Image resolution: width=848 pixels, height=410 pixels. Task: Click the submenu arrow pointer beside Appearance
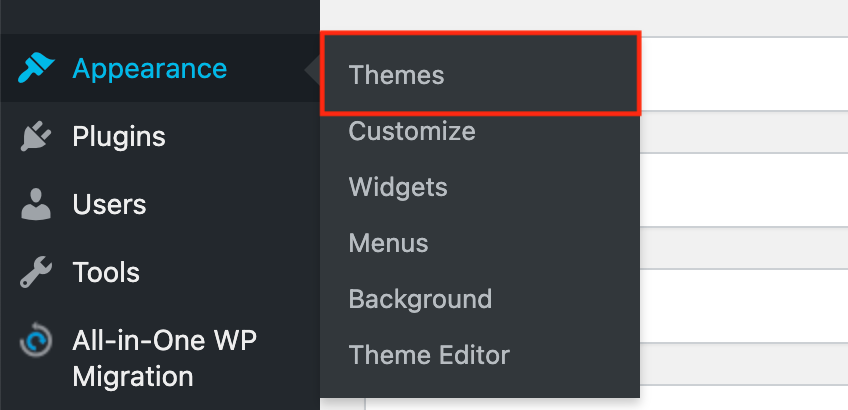312,70
